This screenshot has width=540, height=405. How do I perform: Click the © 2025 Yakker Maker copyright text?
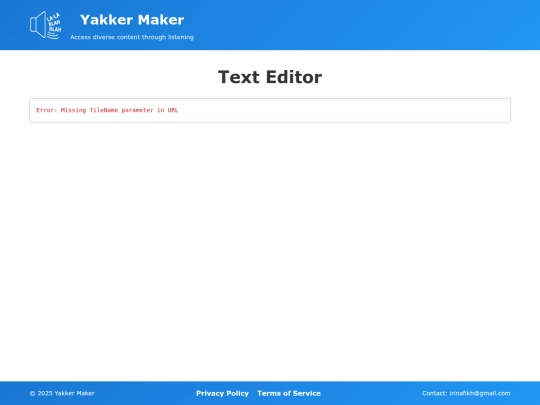62,393
